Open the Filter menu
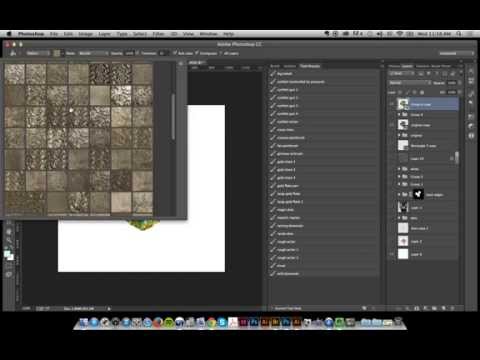This screenshot has height=360, width=480. click(x=158, y=34)
